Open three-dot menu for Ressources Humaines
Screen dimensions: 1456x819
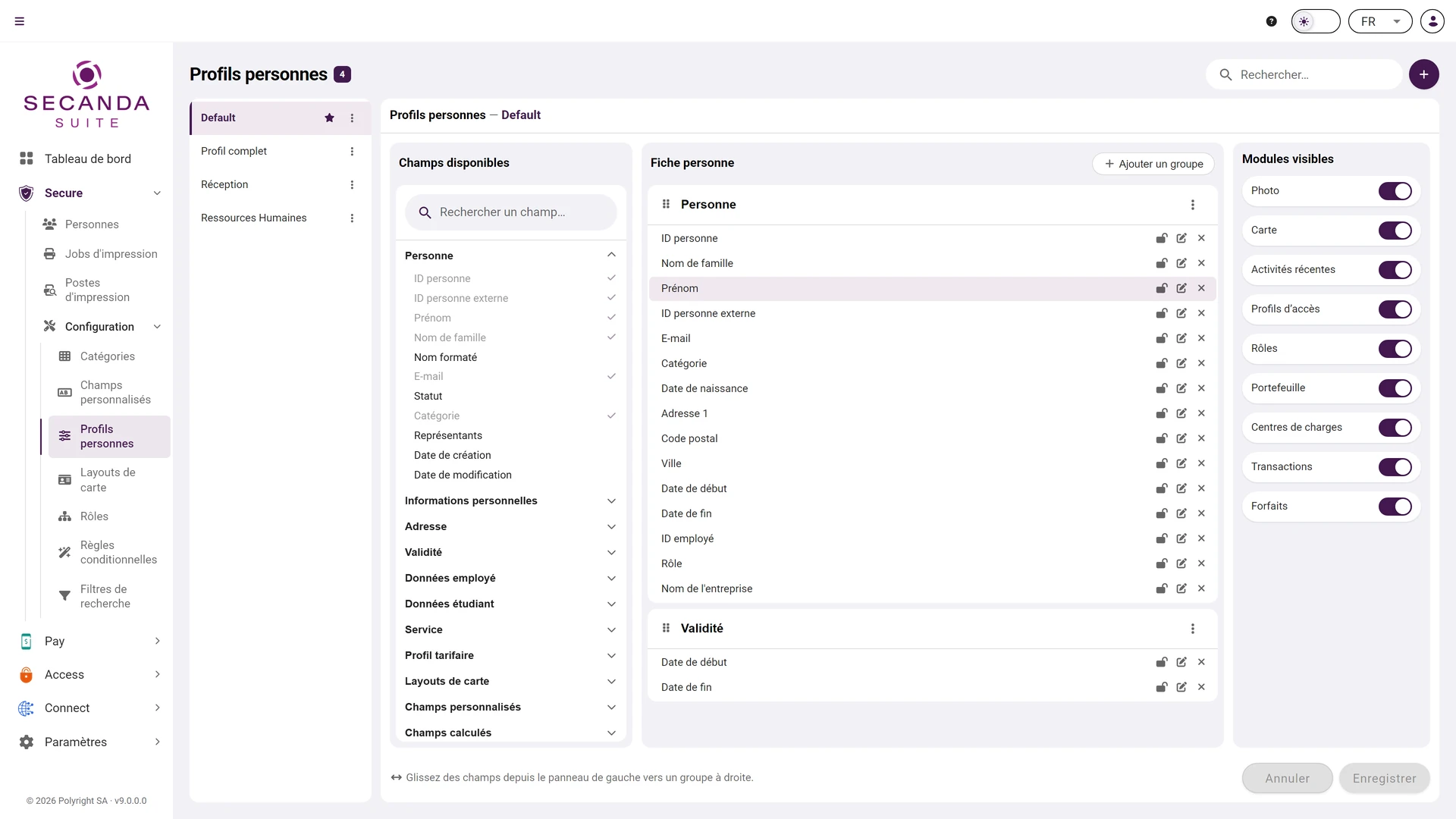[x=352, y=218]
